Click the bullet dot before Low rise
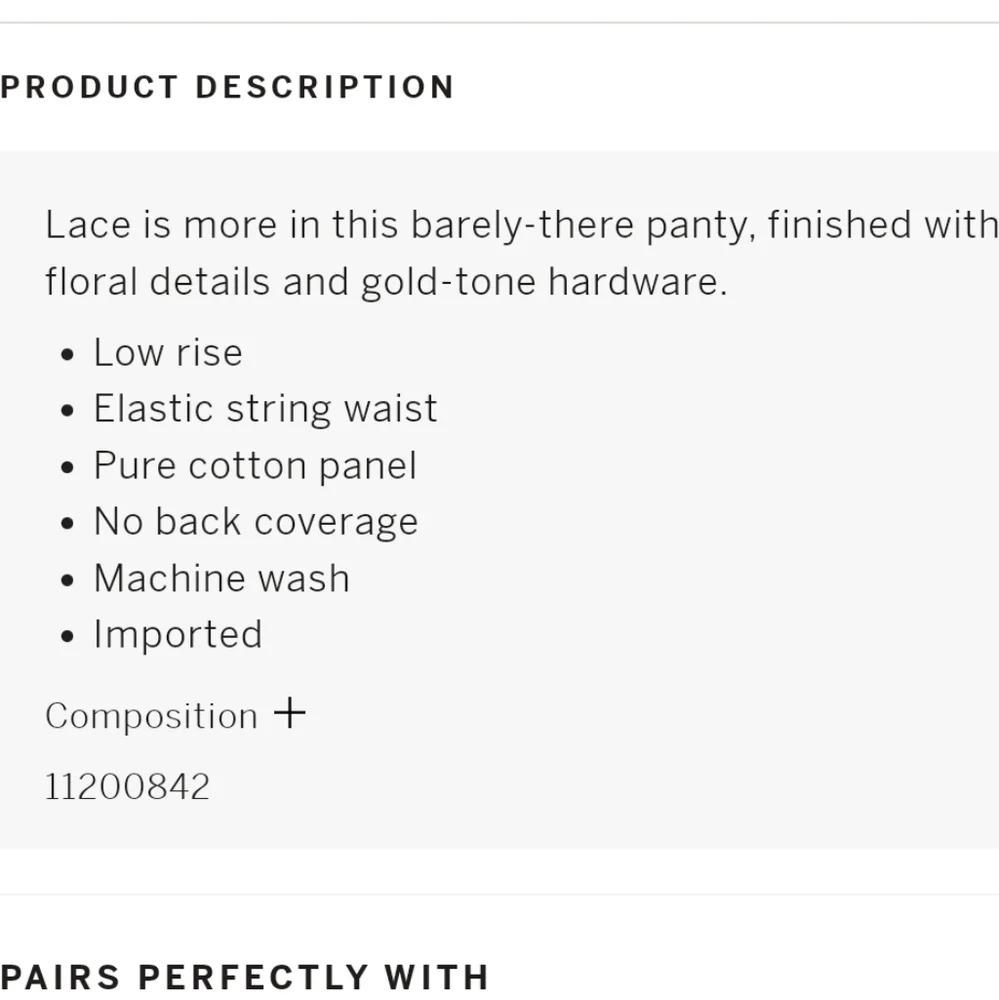Image resolution: width=999 pixels, height=1000 pixels. 67,355
